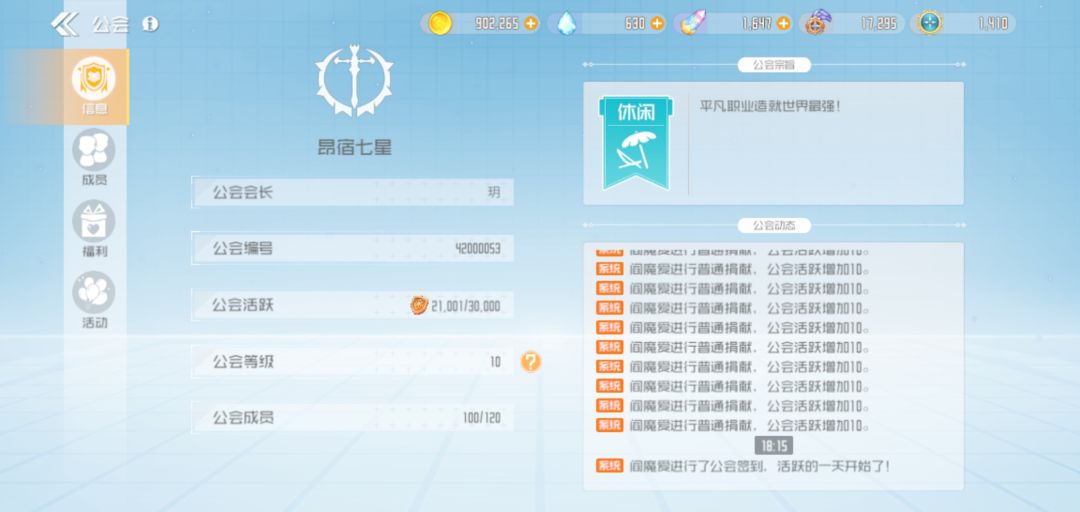
Task: Click the 休闲 casual guild banner
Action: click(636, 143)
